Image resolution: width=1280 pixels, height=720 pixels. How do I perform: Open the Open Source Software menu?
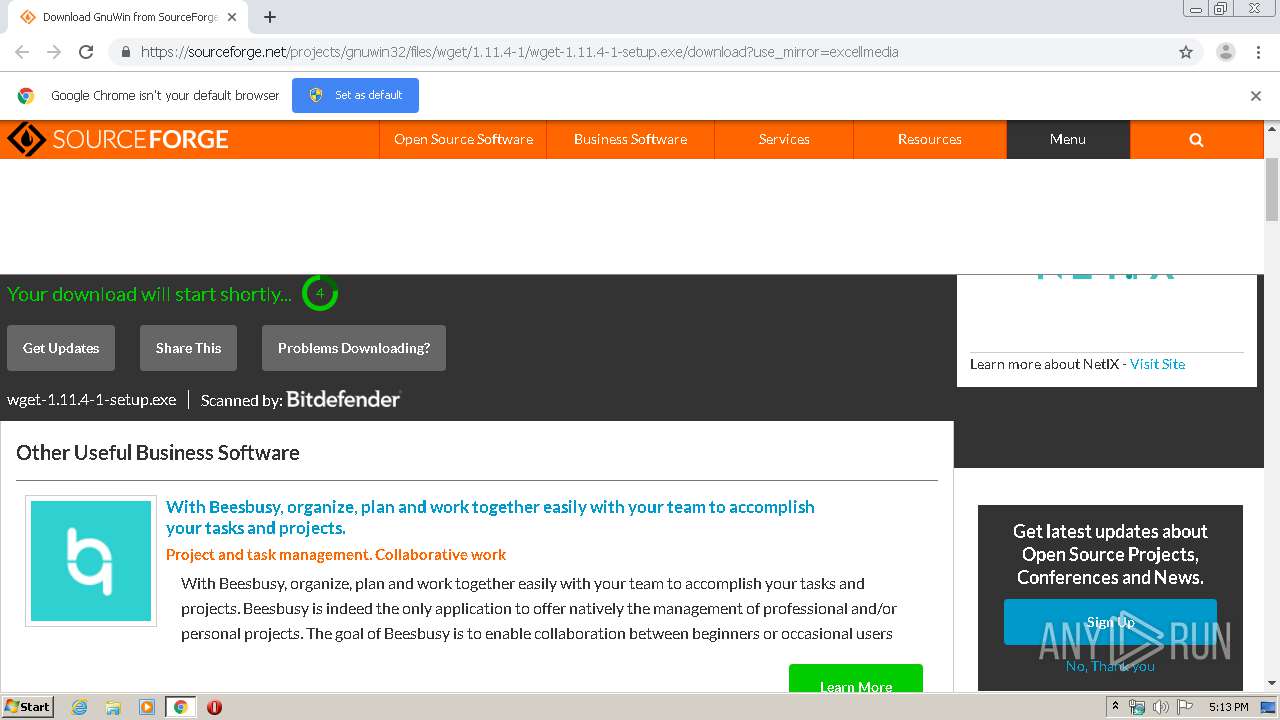point(463,140)
